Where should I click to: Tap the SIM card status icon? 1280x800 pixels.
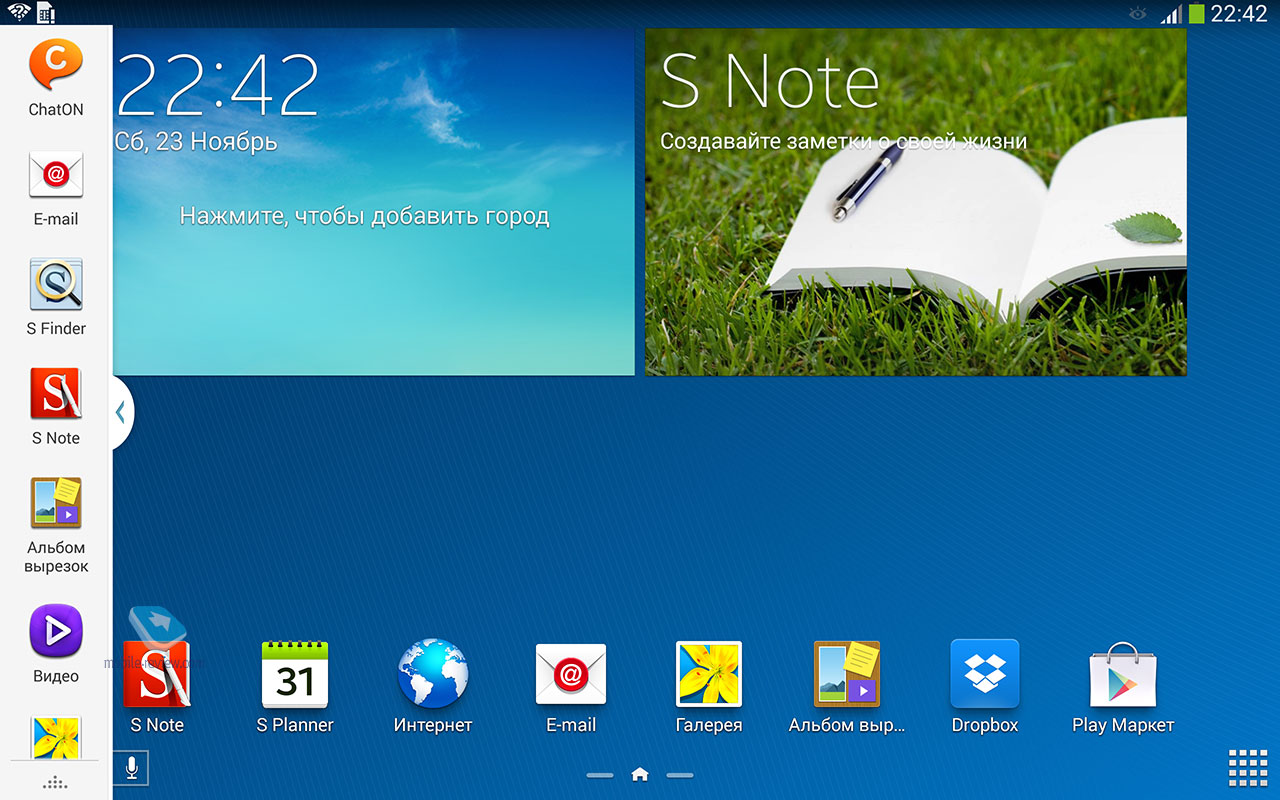point(46,13)
